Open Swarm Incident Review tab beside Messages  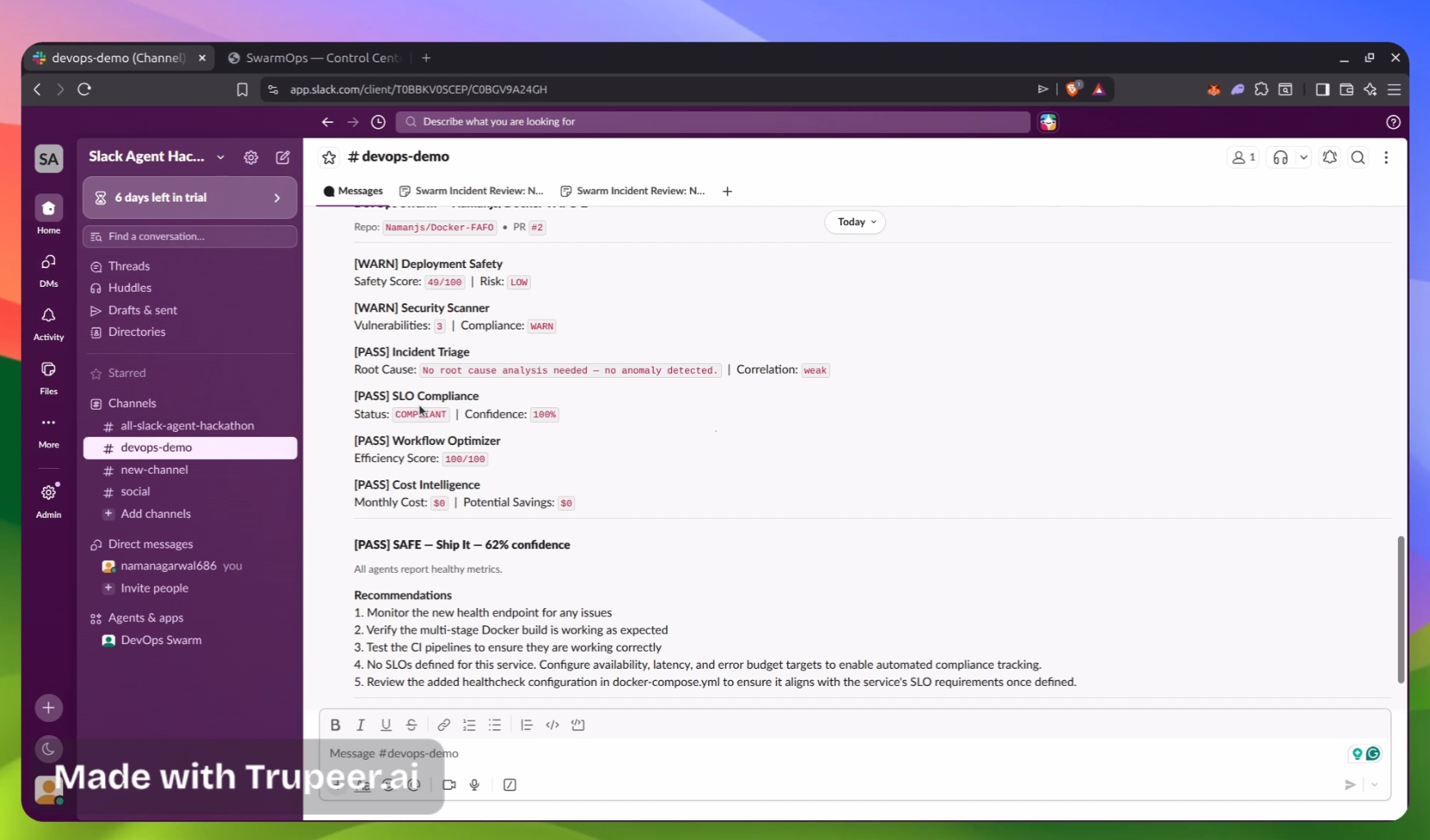click(471, 191)
